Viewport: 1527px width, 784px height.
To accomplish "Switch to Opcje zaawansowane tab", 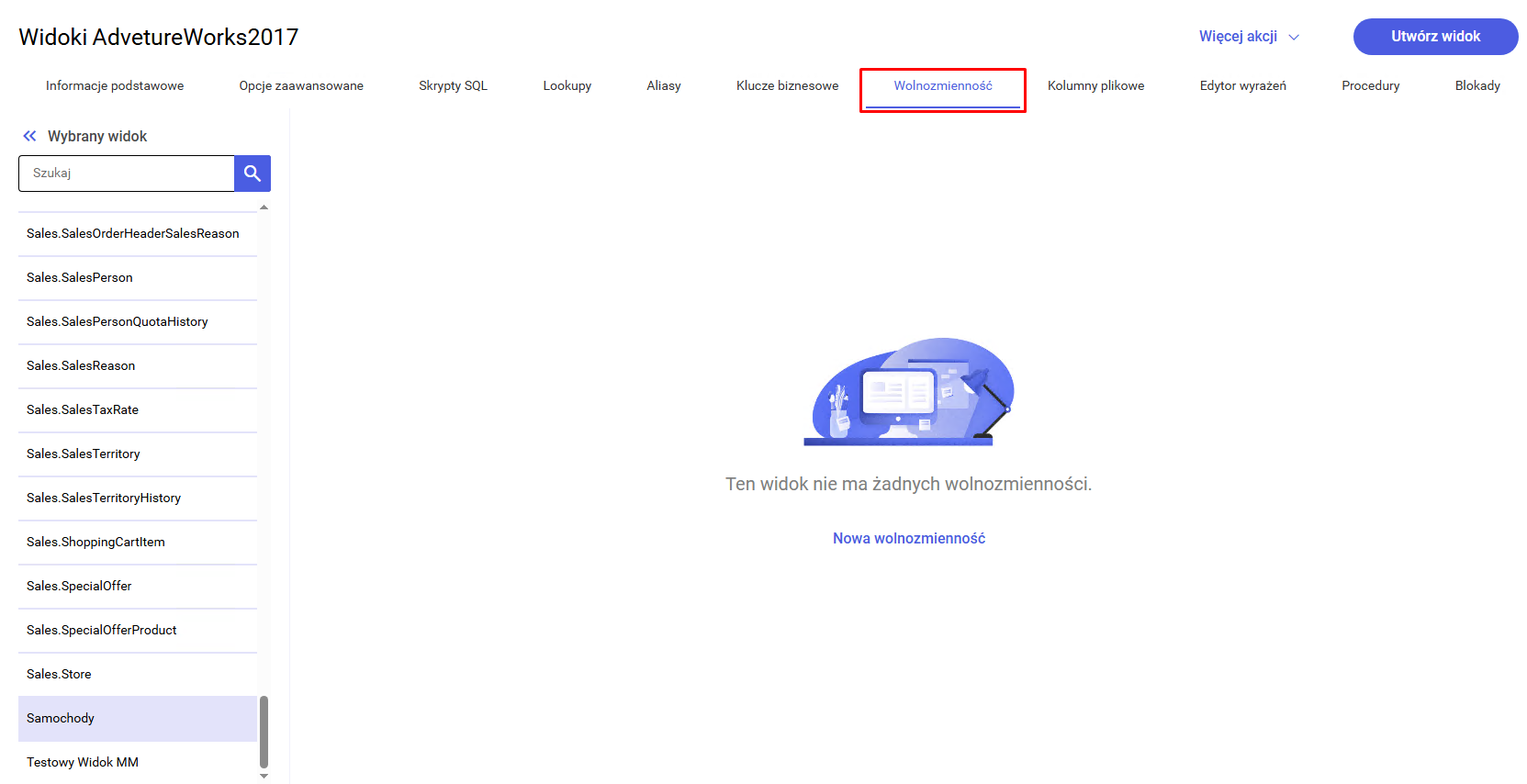I will (301, 85).
